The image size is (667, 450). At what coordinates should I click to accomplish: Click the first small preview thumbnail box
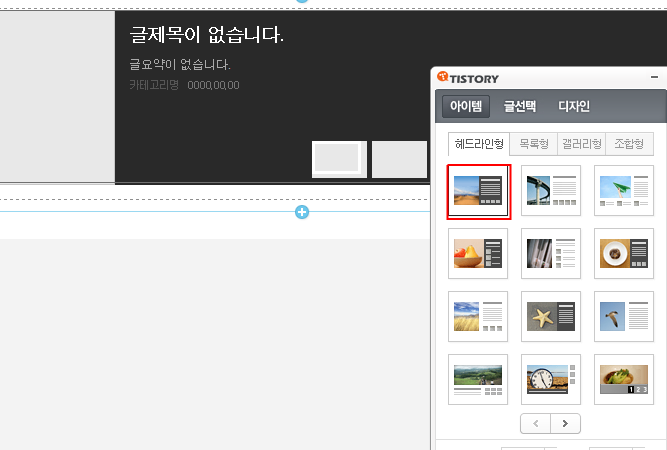pos(339,159)
